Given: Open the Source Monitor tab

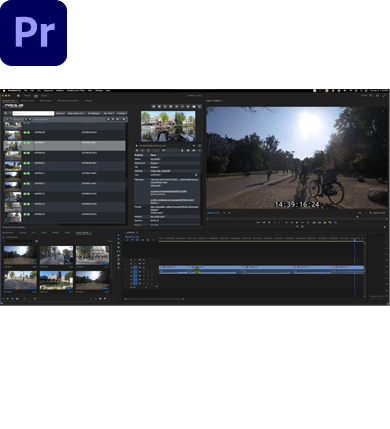Looking at the screenshot, I should (28, 100).
